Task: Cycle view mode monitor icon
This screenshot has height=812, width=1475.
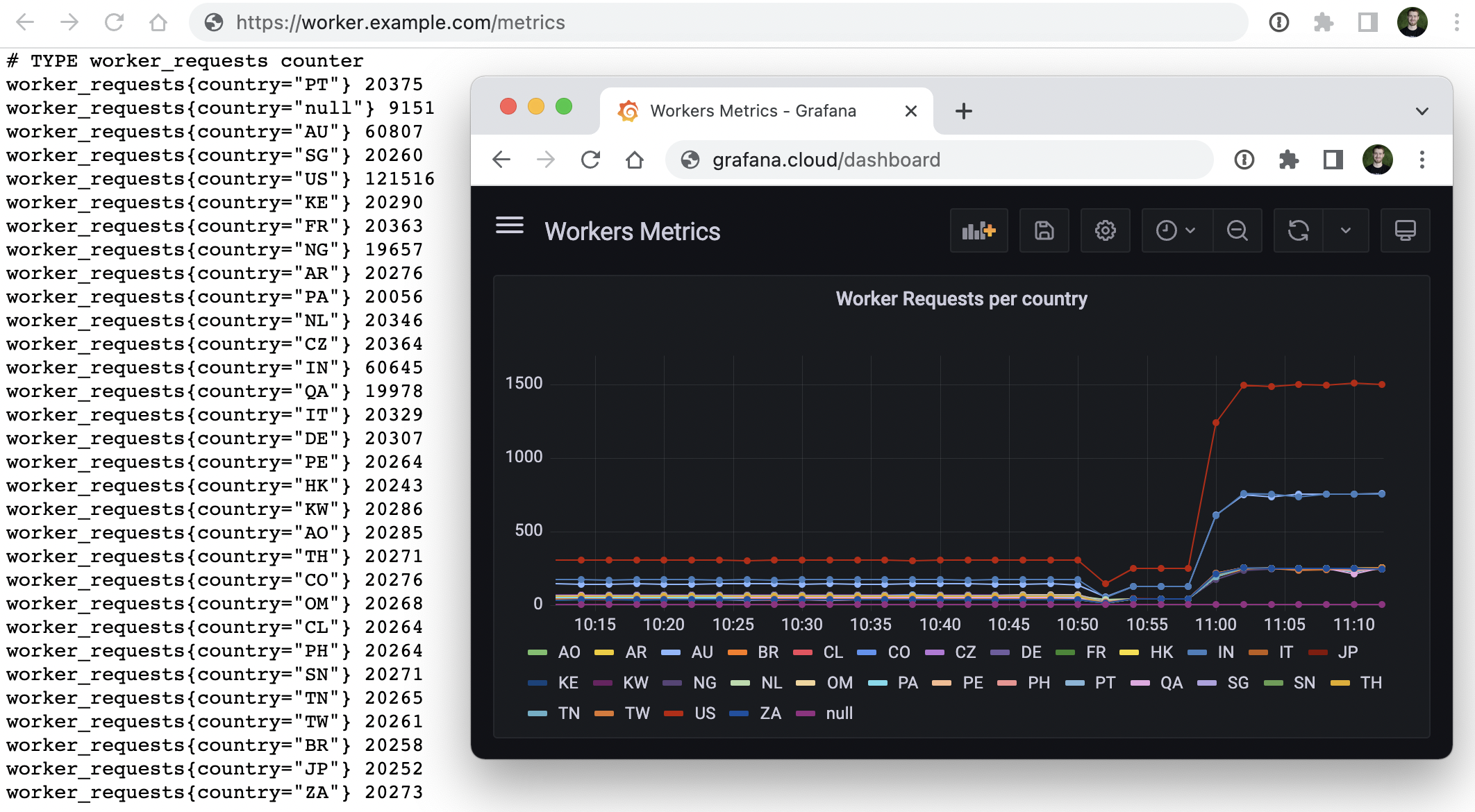Action: tap(1405, 230)
